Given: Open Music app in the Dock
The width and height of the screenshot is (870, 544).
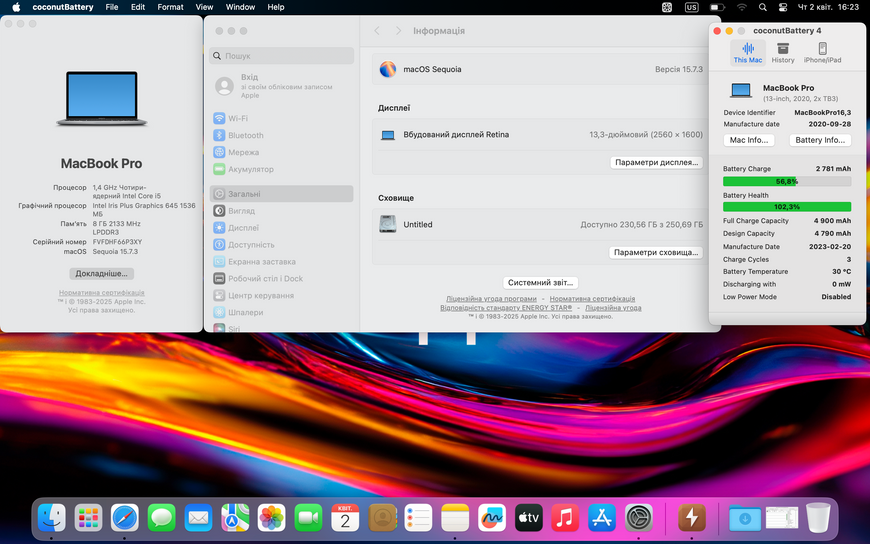Looking at the screenshot, I should [565, 518].
